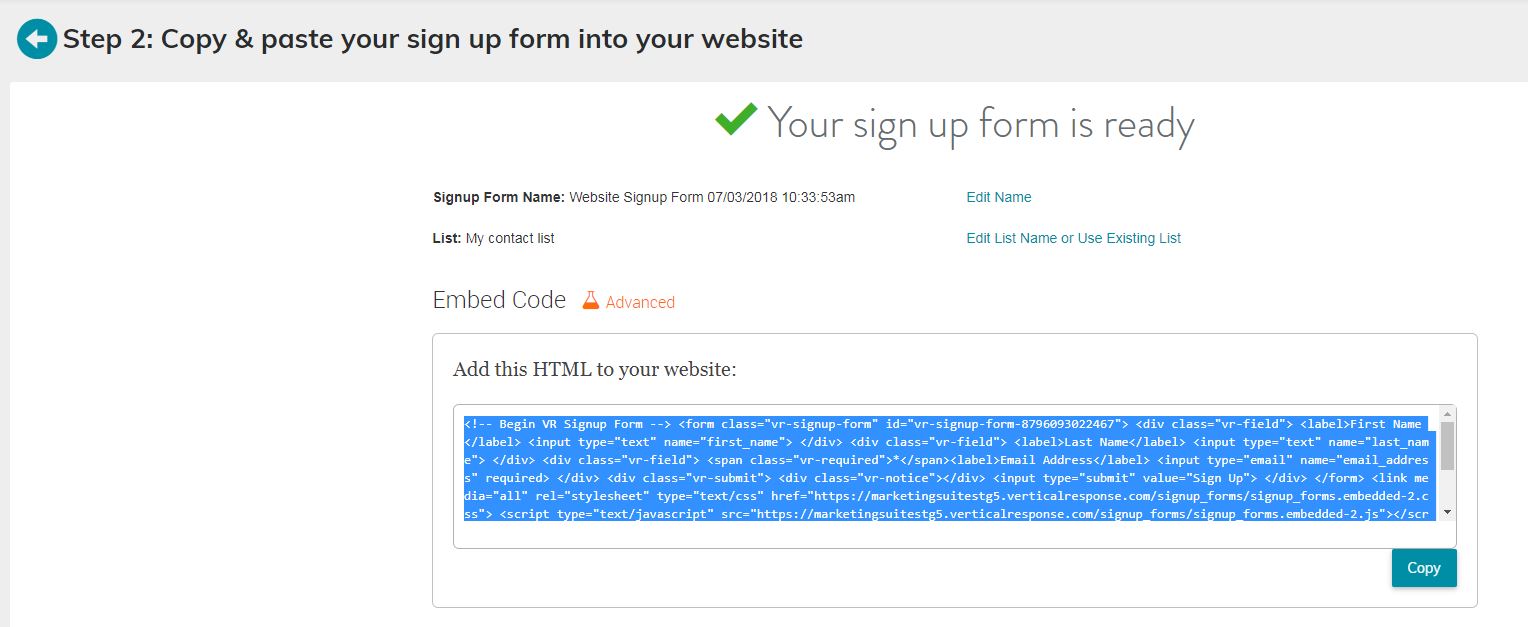Image resolution: width=1528 pixels, height=627 pixels.
Task: Copy the embed code with the Copy button
Action: coord(1423,568)
